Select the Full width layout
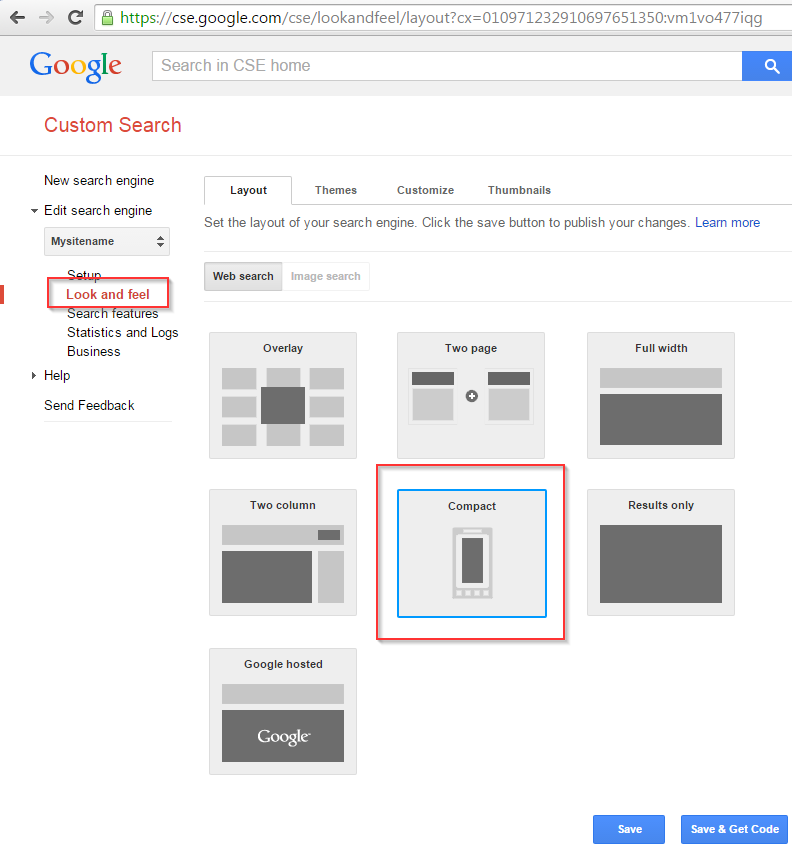 (x=661, y=395)
